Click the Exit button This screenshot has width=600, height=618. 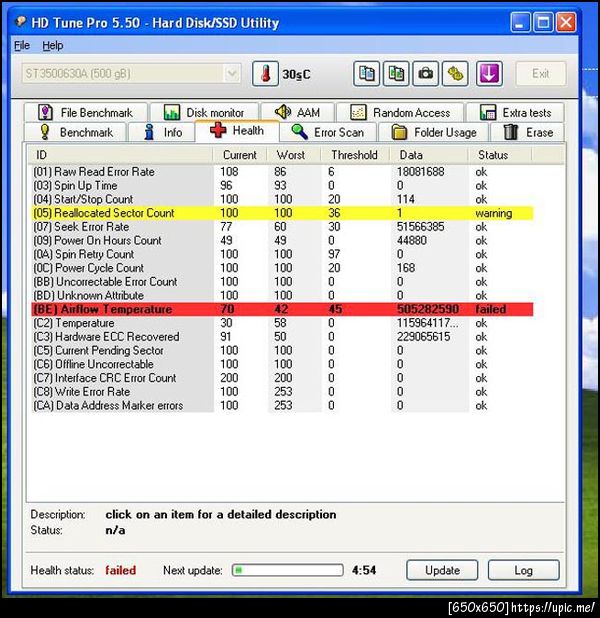coord(541,74)
